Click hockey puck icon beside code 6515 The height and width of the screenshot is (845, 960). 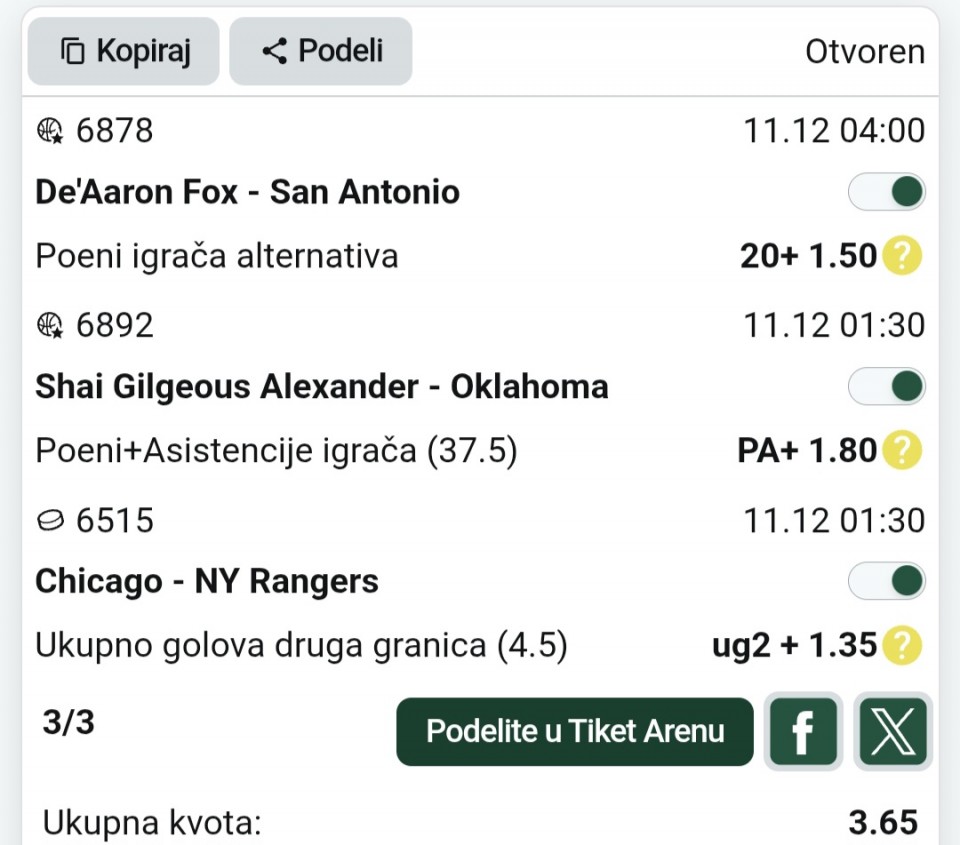click(x=50, y=520)
